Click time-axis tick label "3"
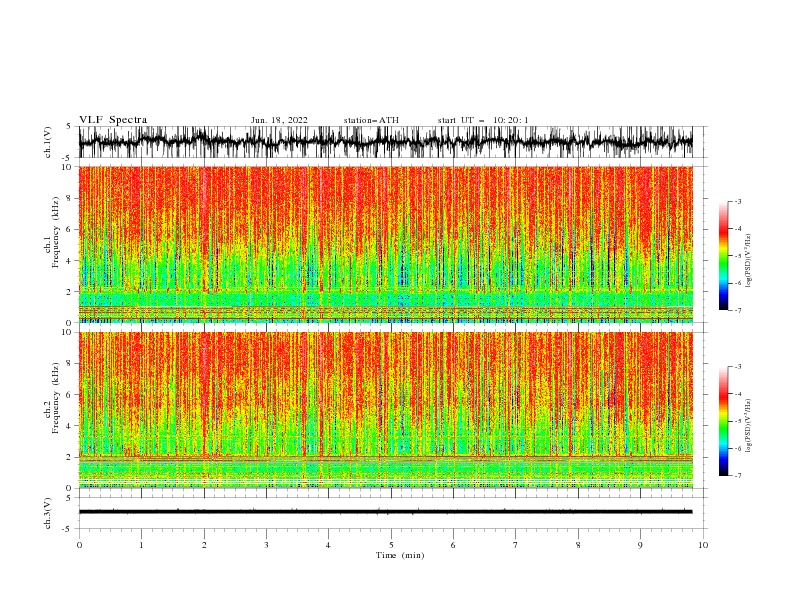The height and width of the screenshot is (612, 792). click(266, 545)
